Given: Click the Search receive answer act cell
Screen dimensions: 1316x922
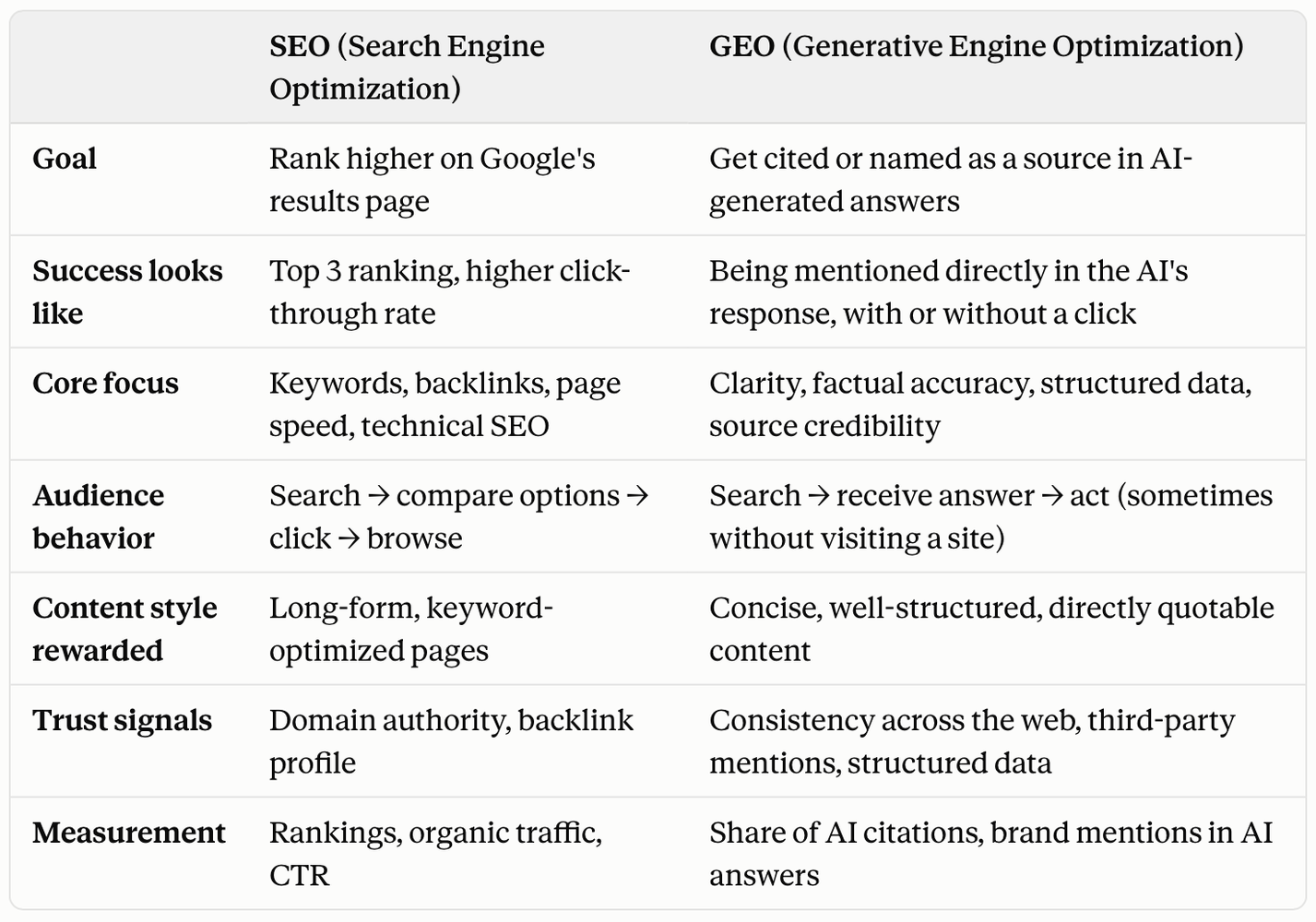Looking at the screenshot, I should pos(990,517).
